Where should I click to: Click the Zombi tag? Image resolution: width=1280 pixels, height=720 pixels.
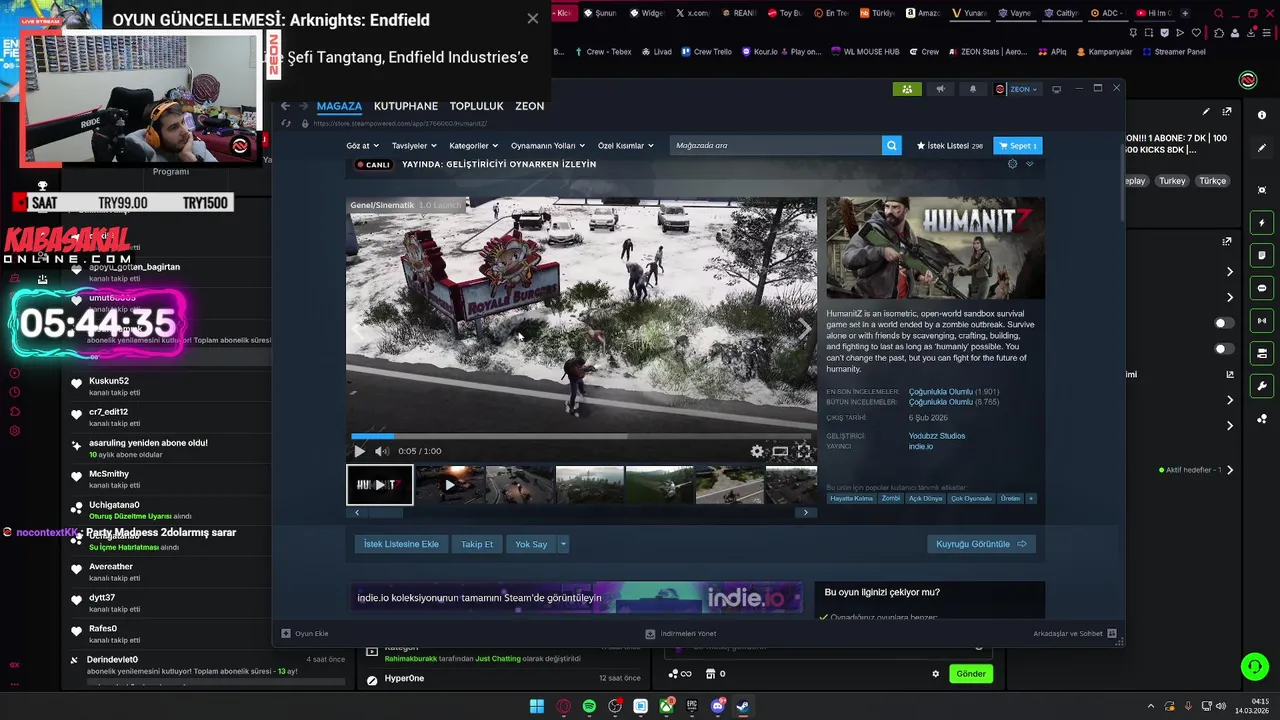[890, 498]
